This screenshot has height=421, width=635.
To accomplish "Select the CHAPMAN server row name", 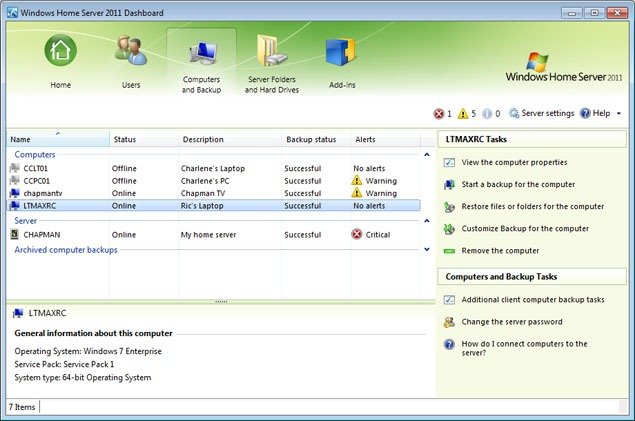I will 42,235.
